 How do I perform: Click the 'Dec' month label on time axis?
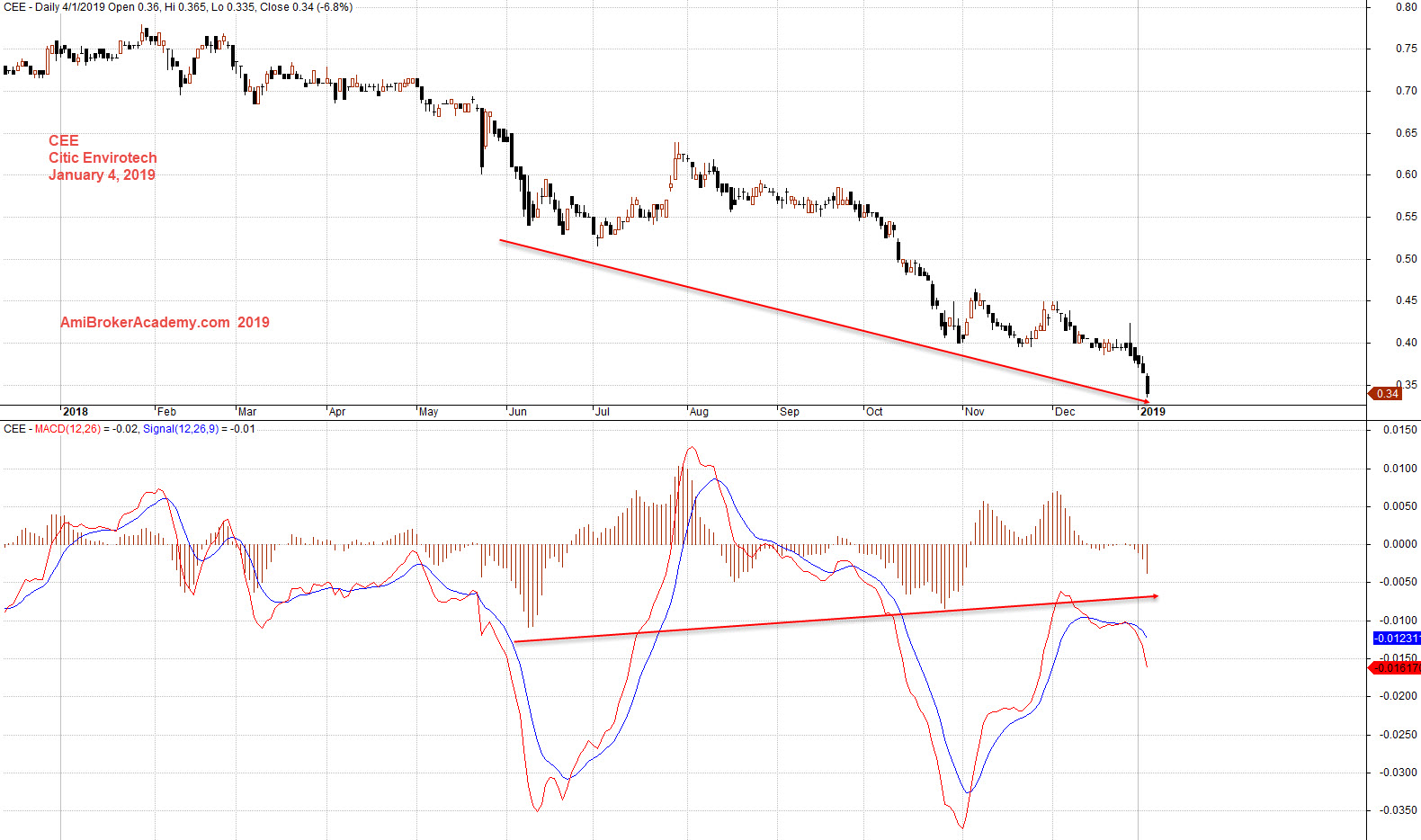click(x=1065, y=412)
